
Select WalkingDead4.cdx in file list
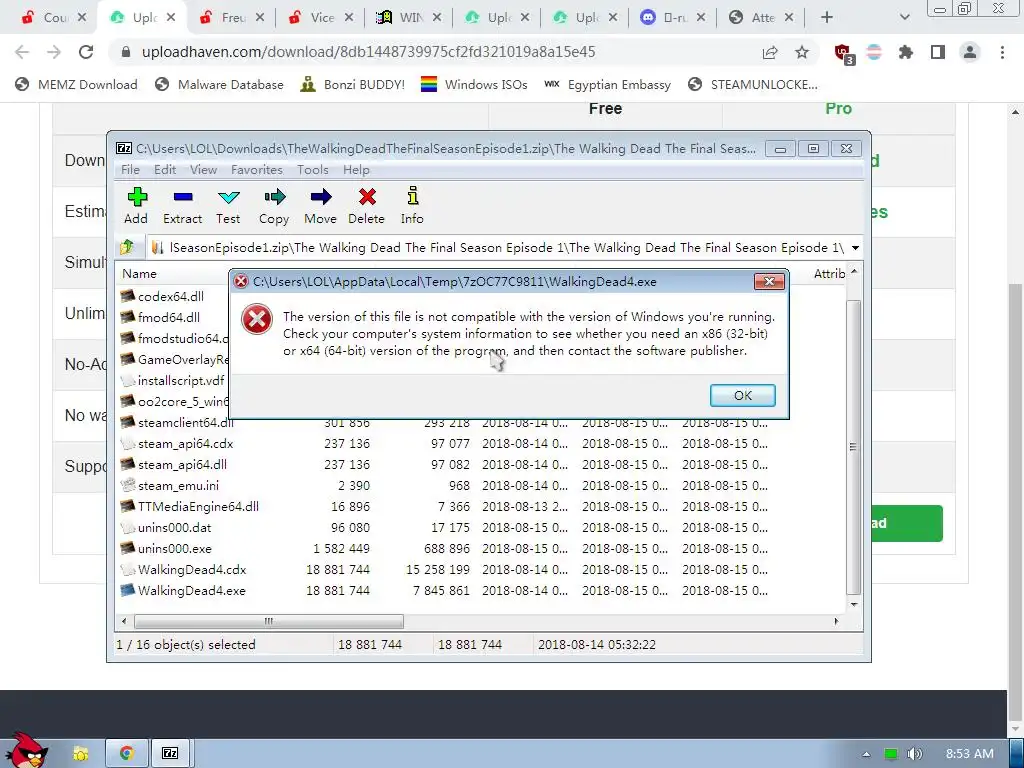tap(192, 569)
